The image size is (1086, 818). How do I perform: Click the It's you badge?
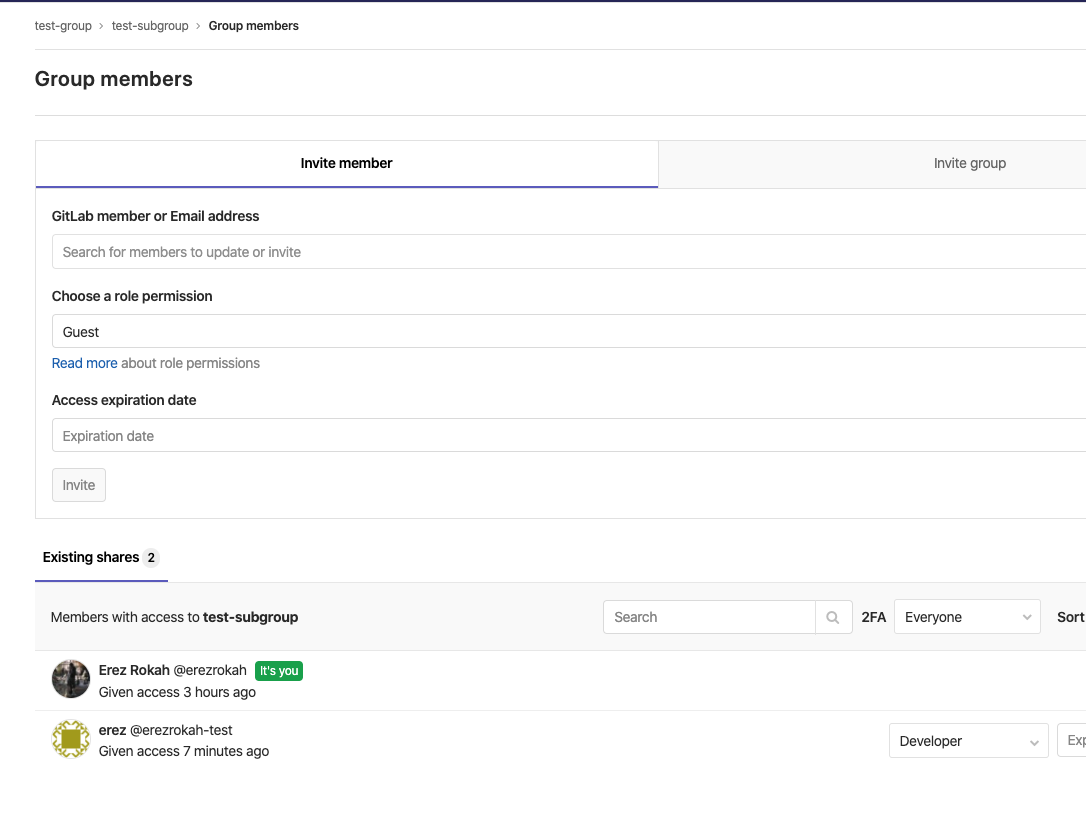(279, 670)
